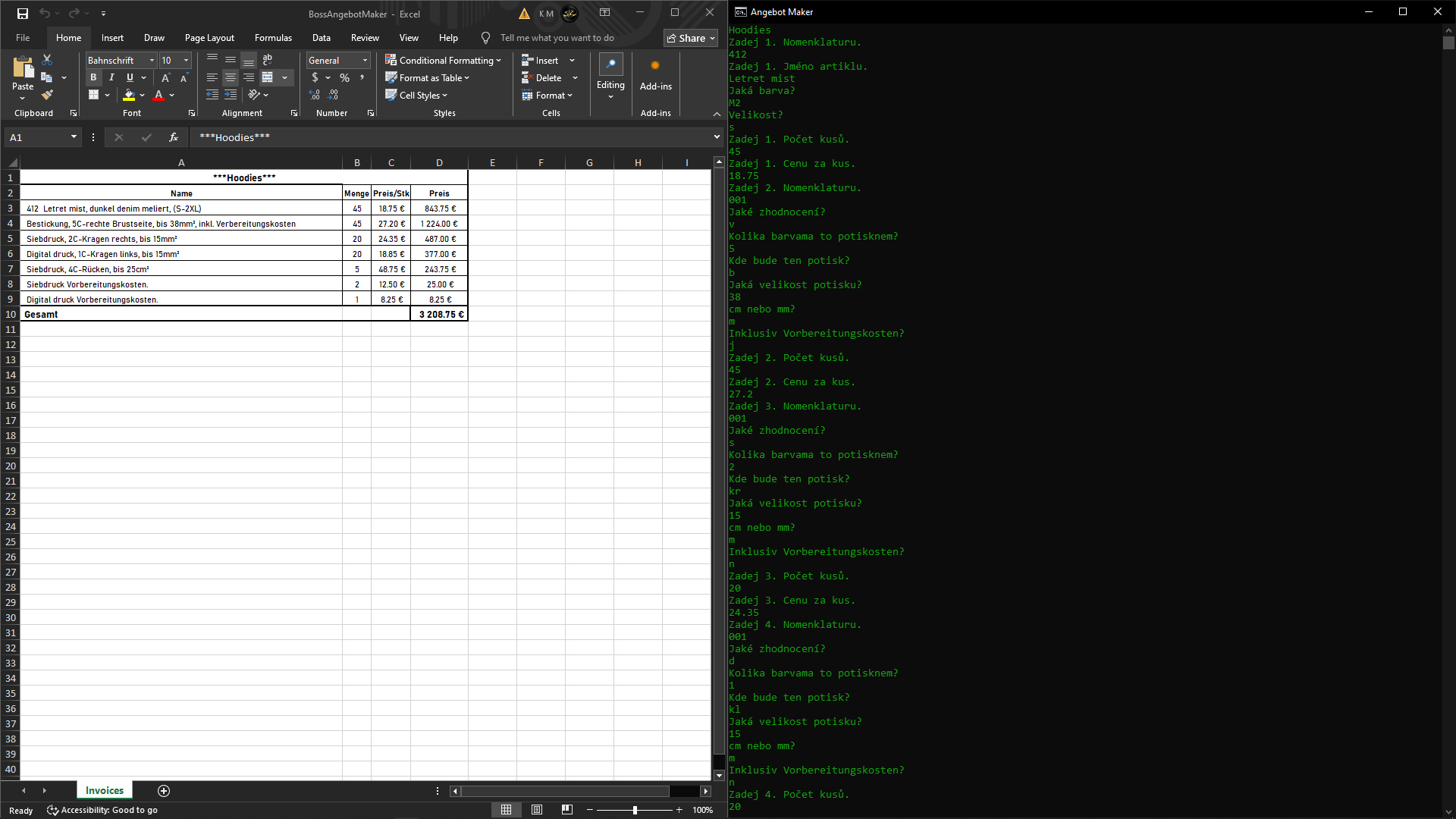The height and width of the screenshot is (819, 1456).
Task: Click the Share button
Action: pyautogui.click(x=690, y=38)
